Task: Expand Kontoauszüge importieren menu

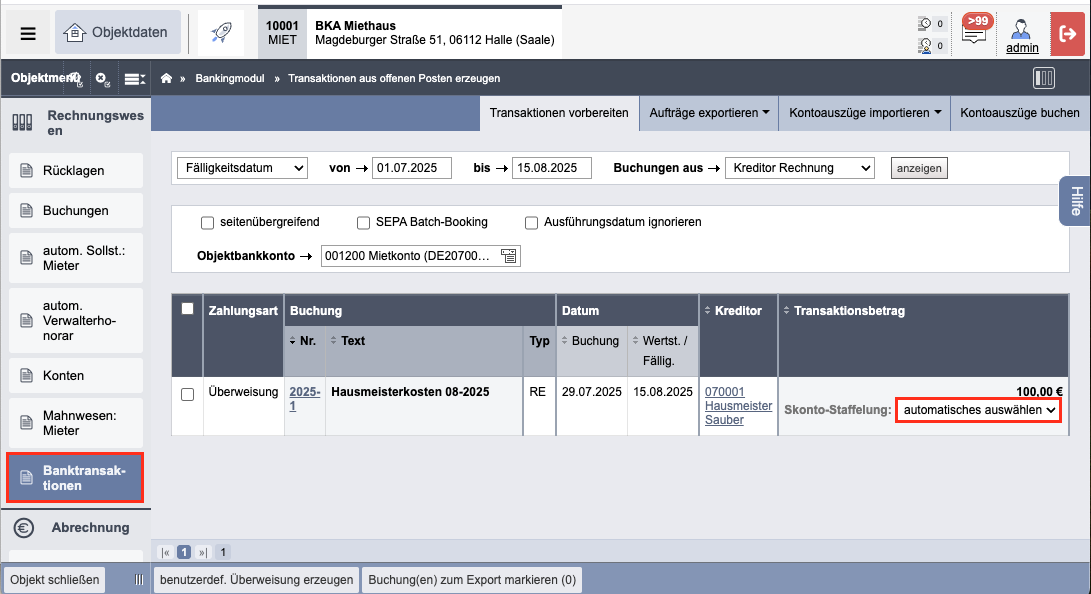Action: click(864, 113)
